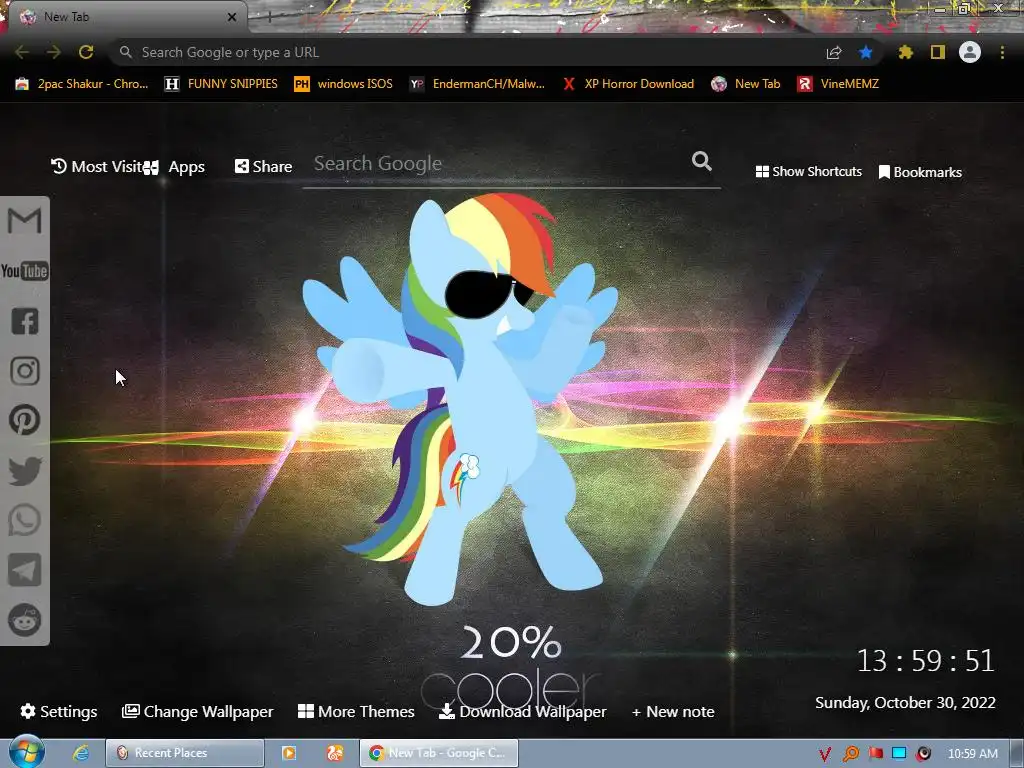1024x768 pixels.
Task: Open the Apps menu
Action: click(174, 167)
